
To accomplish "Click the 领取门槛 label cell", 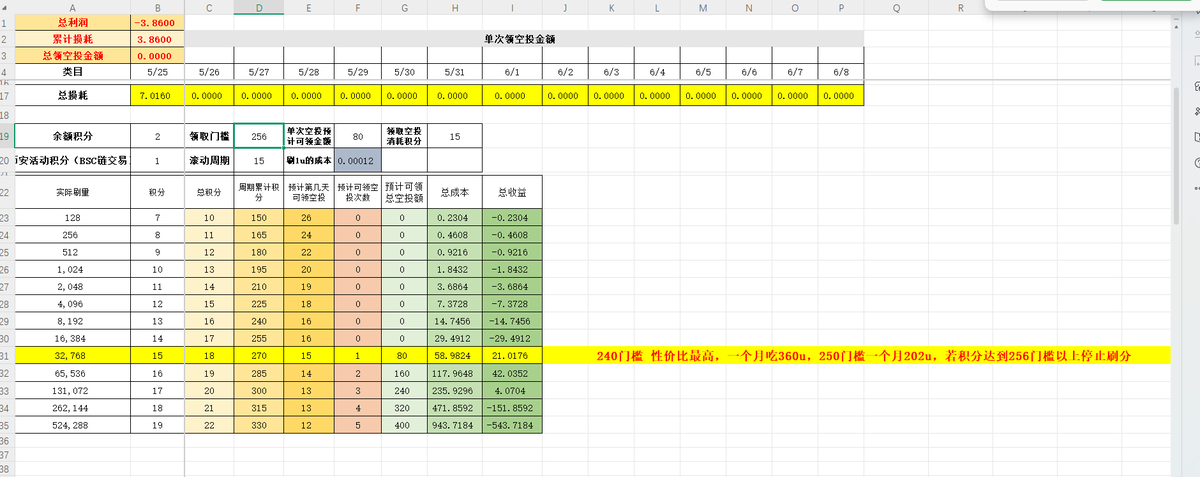I will tap(209, 135).
